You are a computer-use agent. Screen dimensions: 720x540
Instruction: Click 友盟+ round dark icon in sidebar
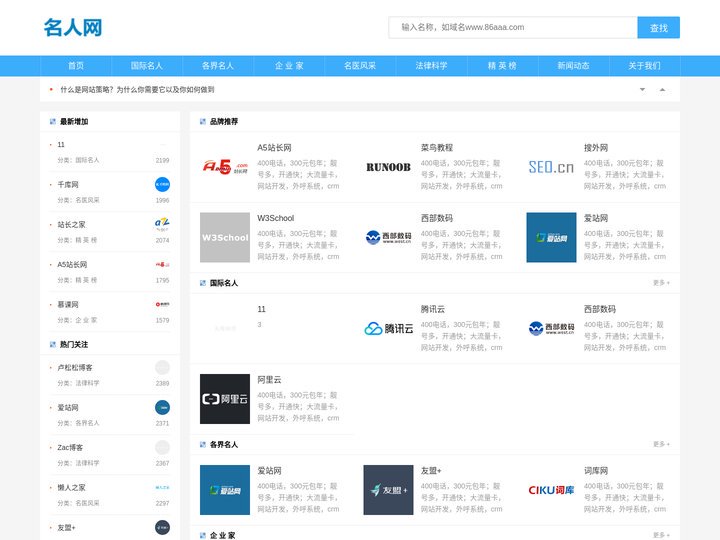(x=162, y=528)
